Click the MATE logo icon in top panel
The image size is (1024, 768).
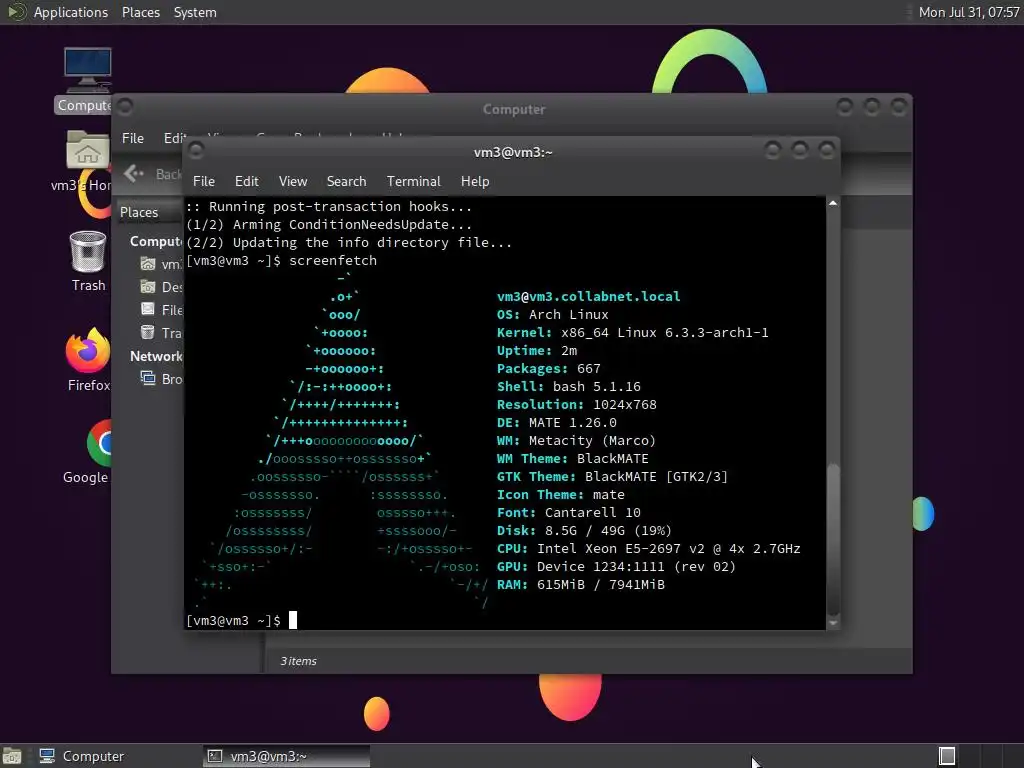15,12
